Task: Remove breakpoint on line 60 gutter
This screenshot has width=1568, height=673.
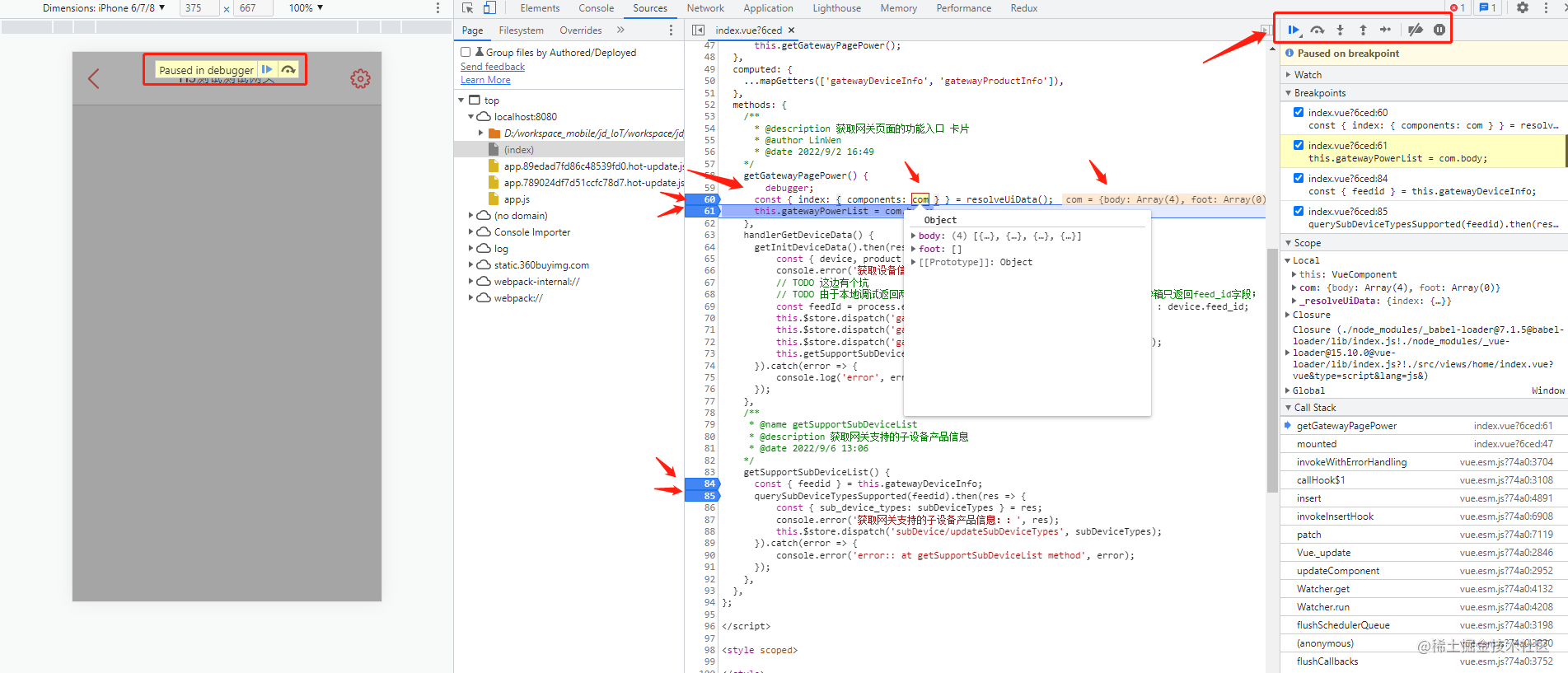Action: [x=703, y=199]
